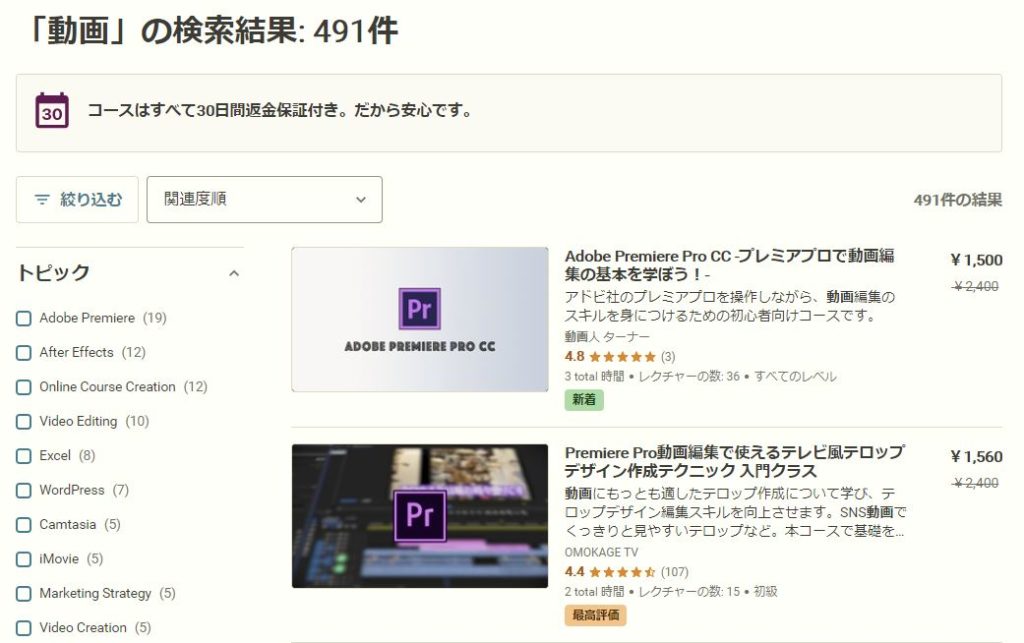Click the レクチャーの数: 36 details line
The width and height of the screenshot is (1024, 643).
(700, 377)
